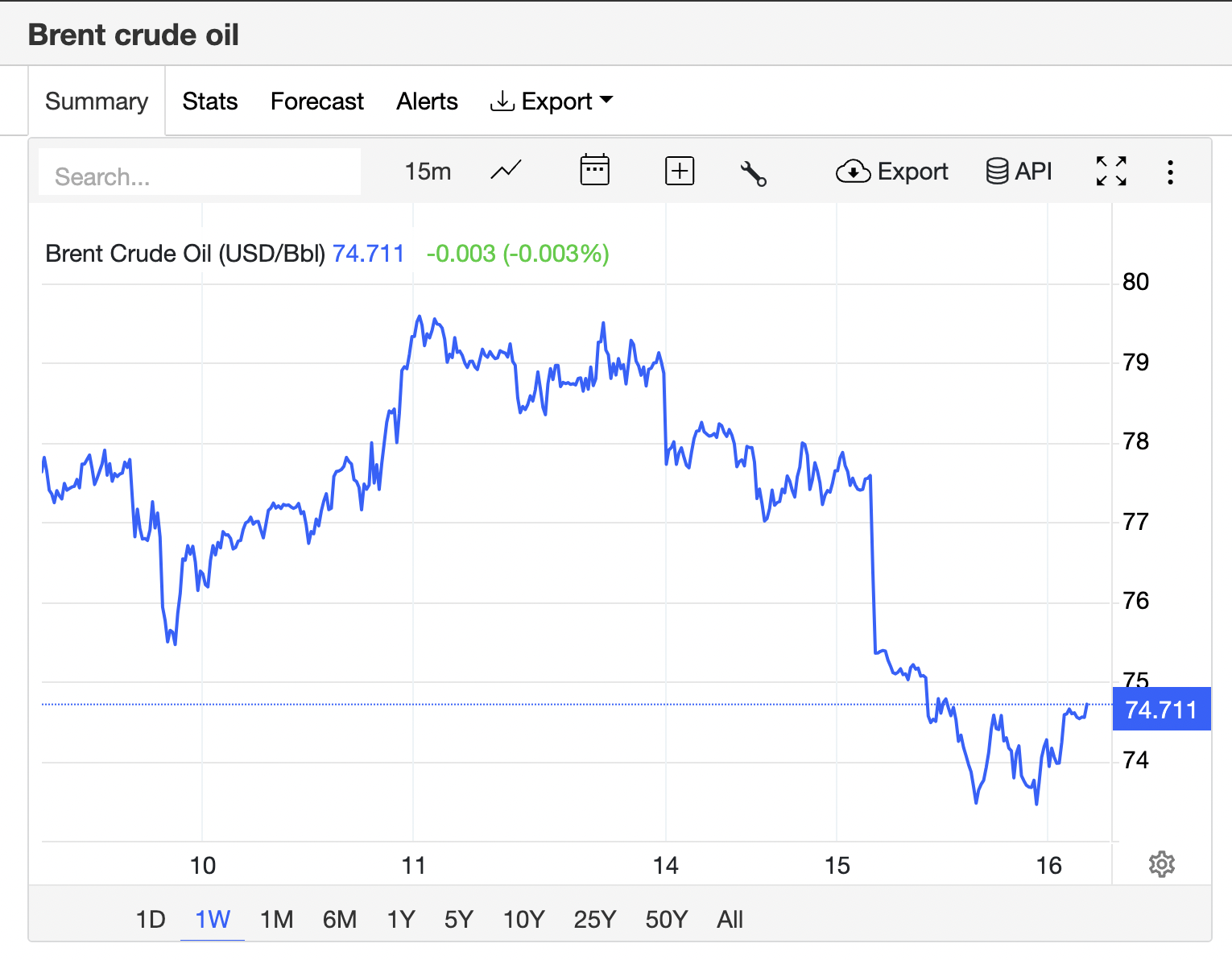Click the date 14 axis label
The height and width of the screenshot is (960, 1232).
click(x=666, y=866)
